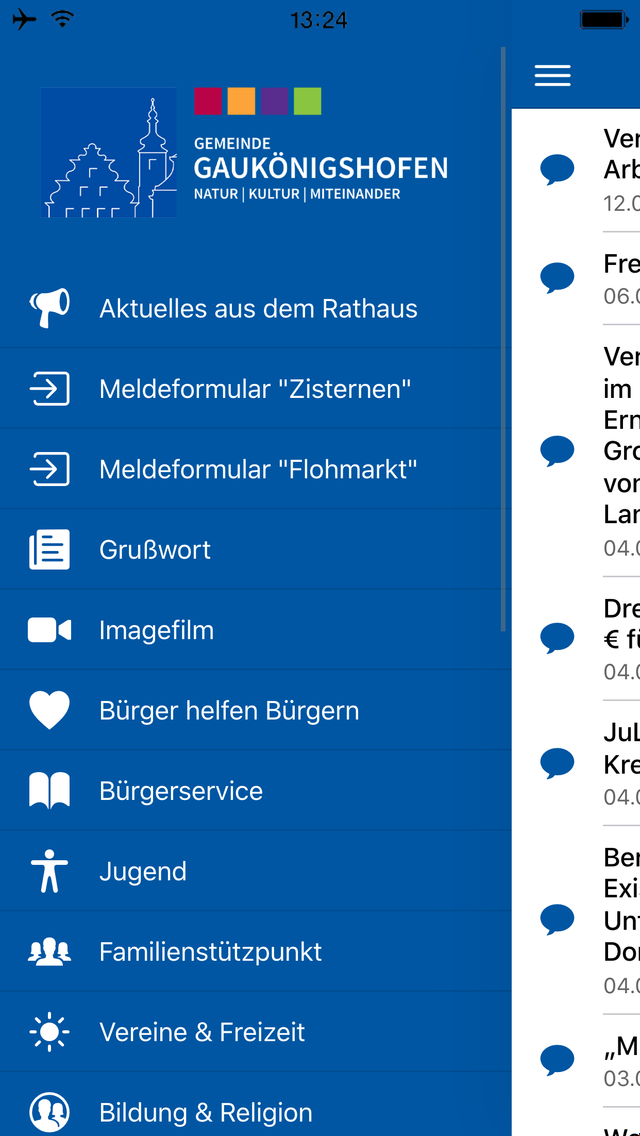Screen dimensions: 640x1136
Task: Click the person icon beside Jugend
Action: coord(49,871)
